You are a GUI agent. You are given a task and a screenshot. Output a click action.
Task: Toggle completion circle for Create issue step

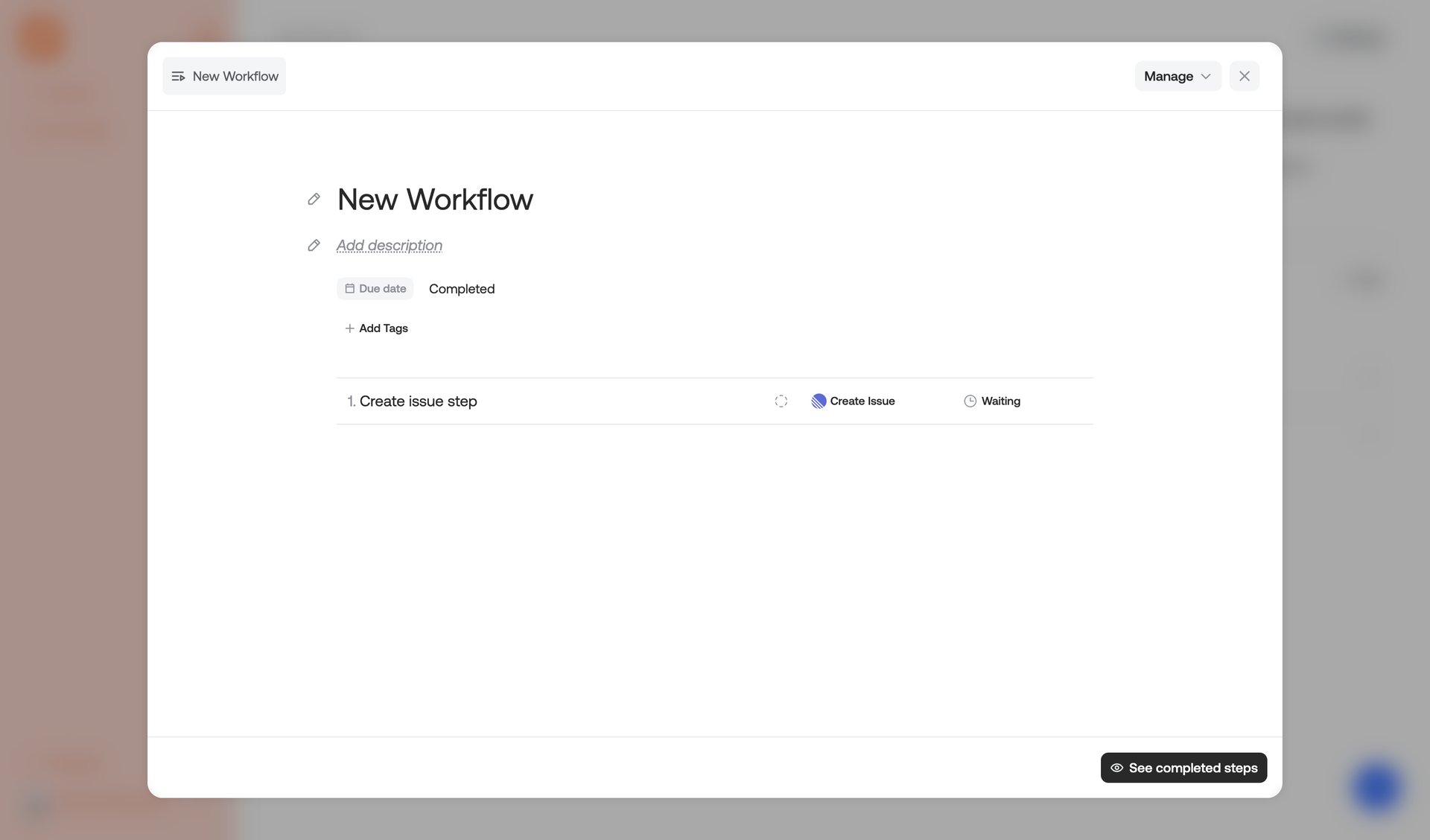point(781,401)
